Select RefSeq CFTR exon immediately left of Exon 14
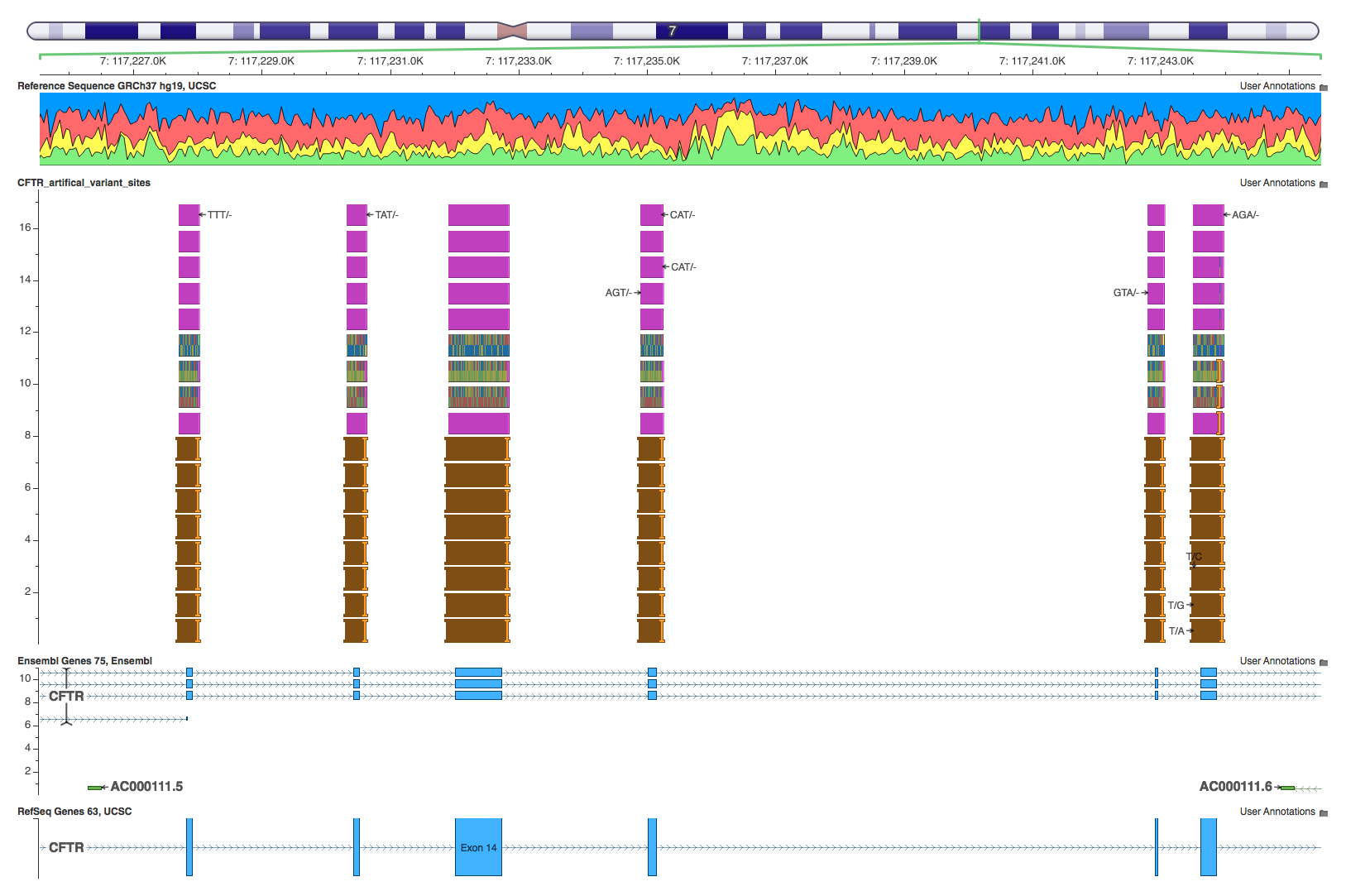The width and height of the screenshot is (1346, 896). click(357, 847)
